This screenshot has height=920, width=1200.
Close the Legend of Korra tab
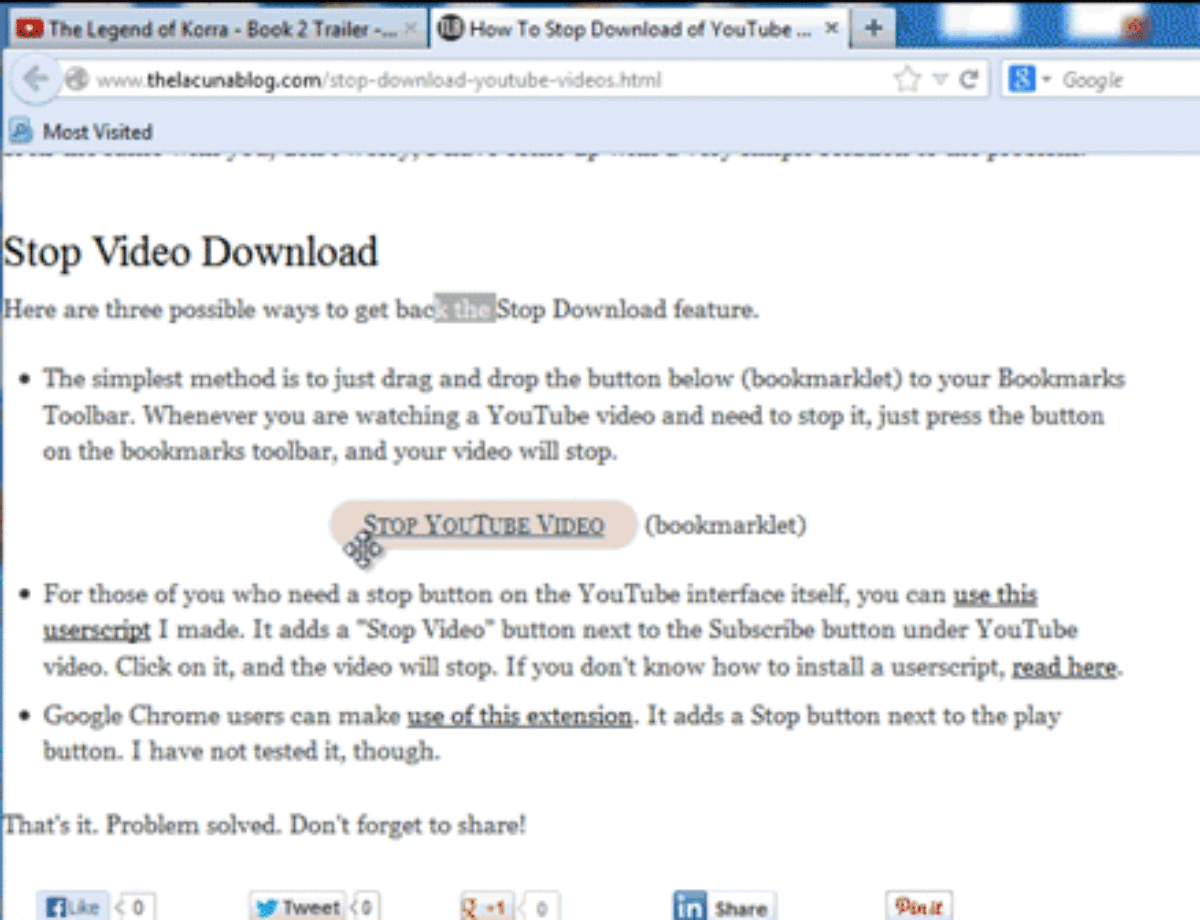[410, 30]
